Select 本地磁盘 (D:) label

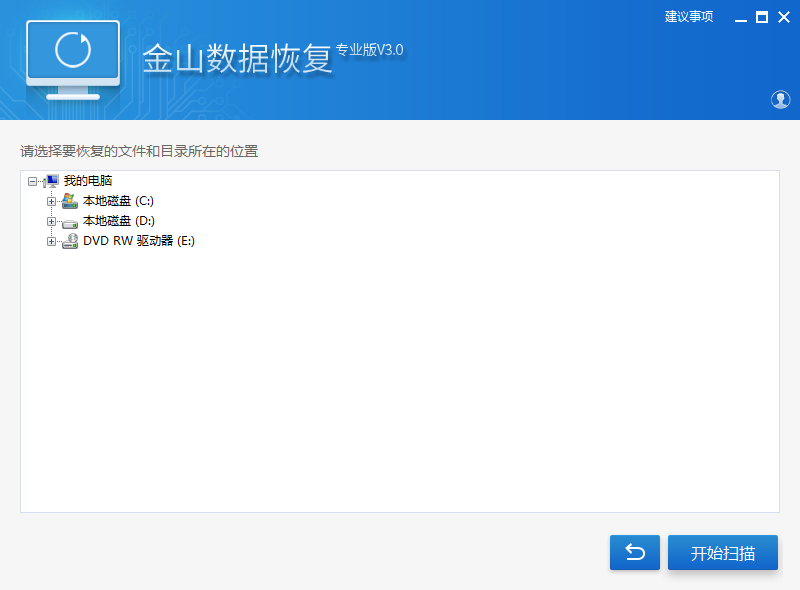[x=119, y=220]
